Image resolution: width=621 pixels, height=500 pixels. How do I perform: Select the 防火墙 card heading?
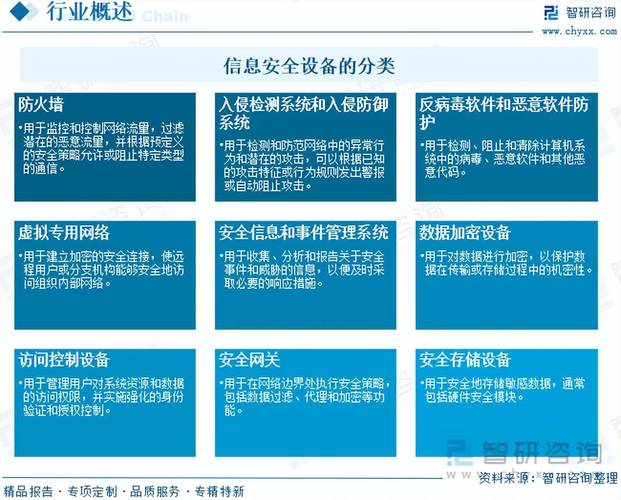tap(42, 103)
